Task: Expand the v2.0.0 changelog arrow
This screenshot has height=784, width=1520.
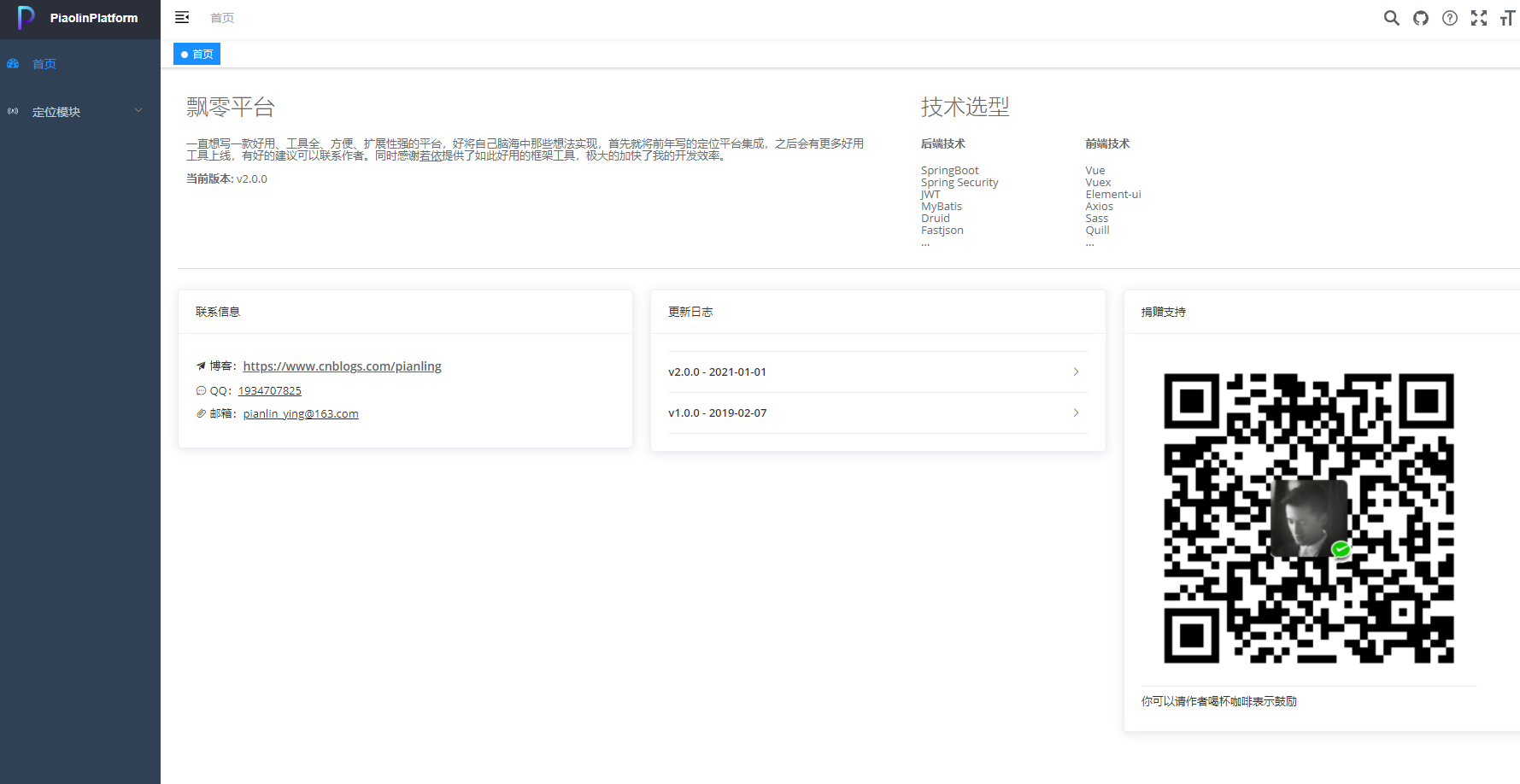Action: [x=1076, y=372]
